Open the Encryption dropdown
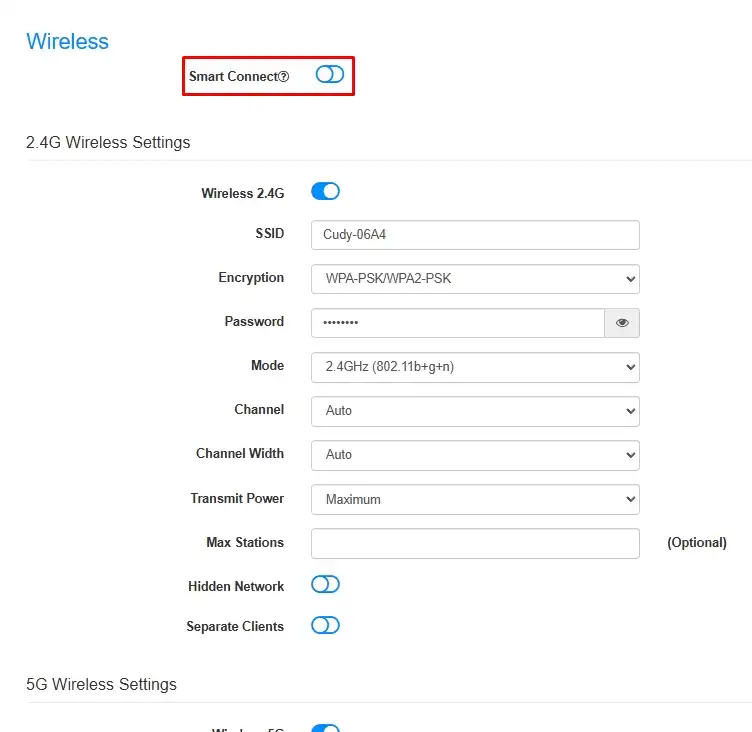Viewport: 752px width, 732px height. (x=475, y=279)
